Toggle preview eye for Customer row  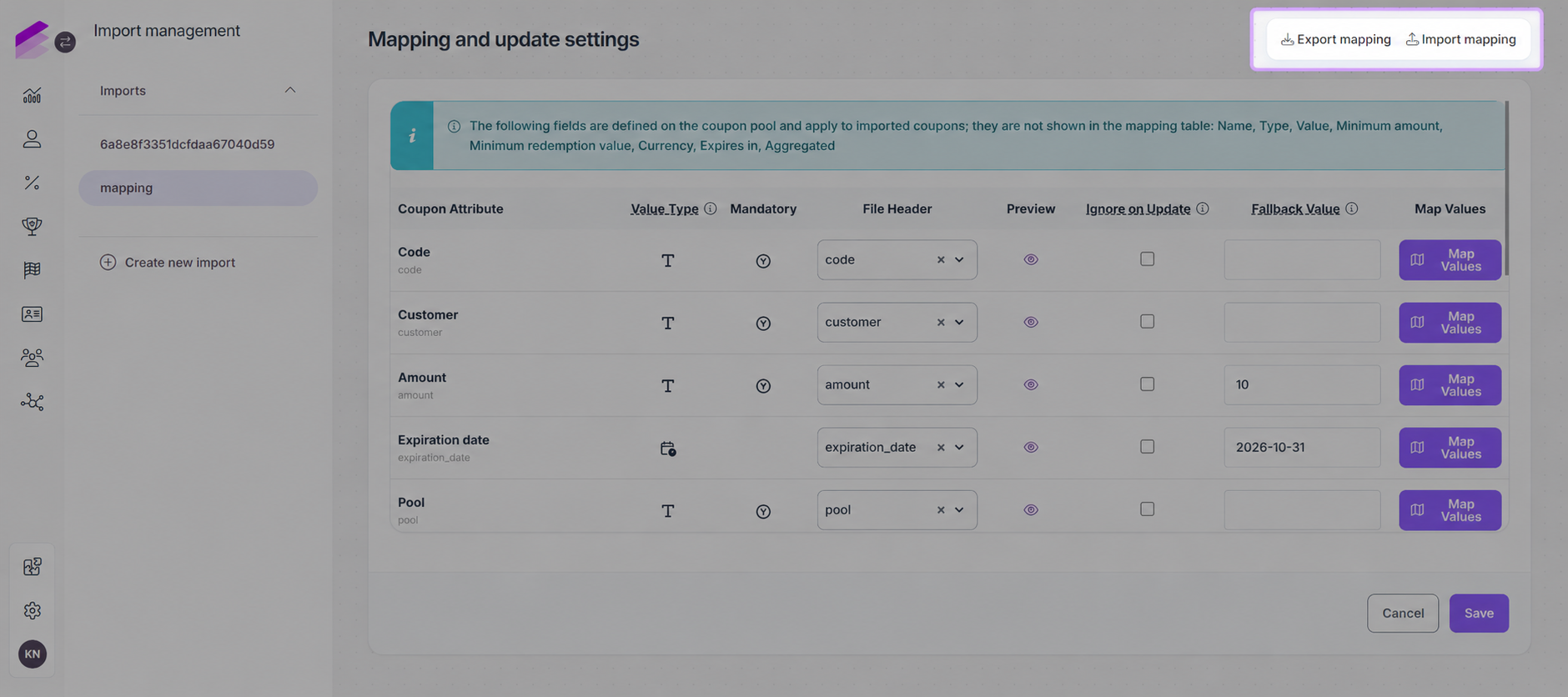(x=1031, y=322)
